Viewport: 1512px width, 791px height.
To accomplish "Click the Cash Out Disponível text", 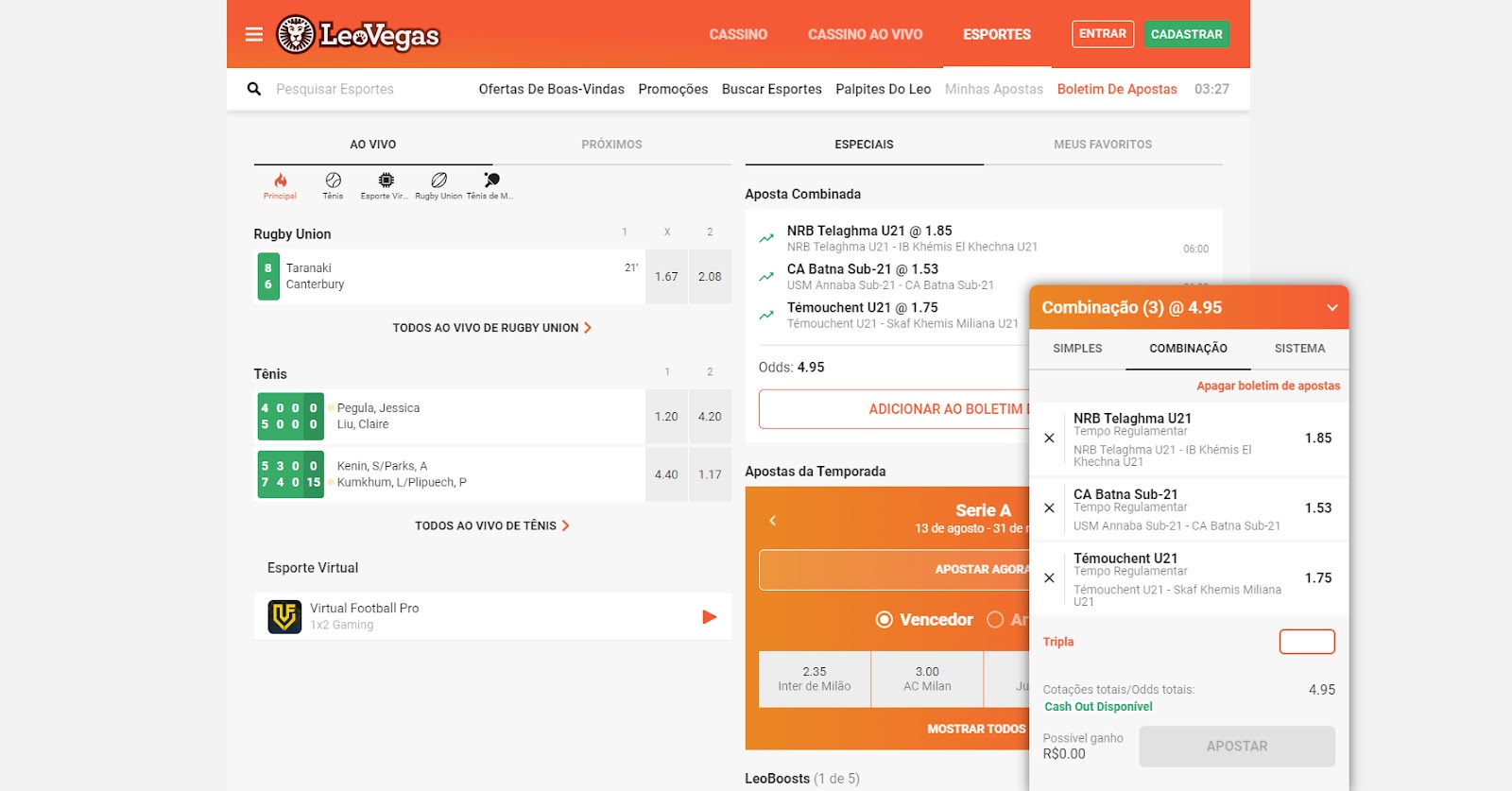I will click(1098, 707).
